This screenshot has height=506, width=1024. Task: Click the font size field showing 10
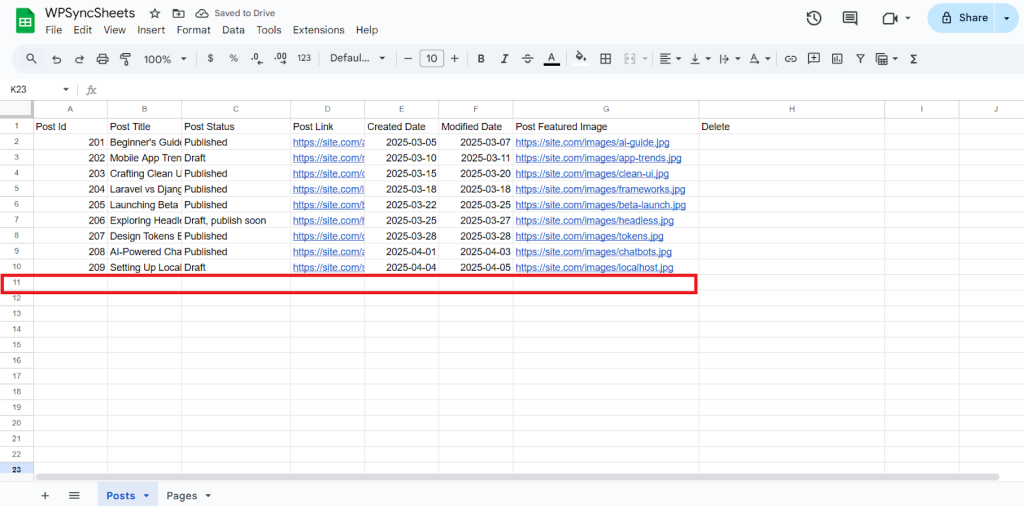click(432, 59)
